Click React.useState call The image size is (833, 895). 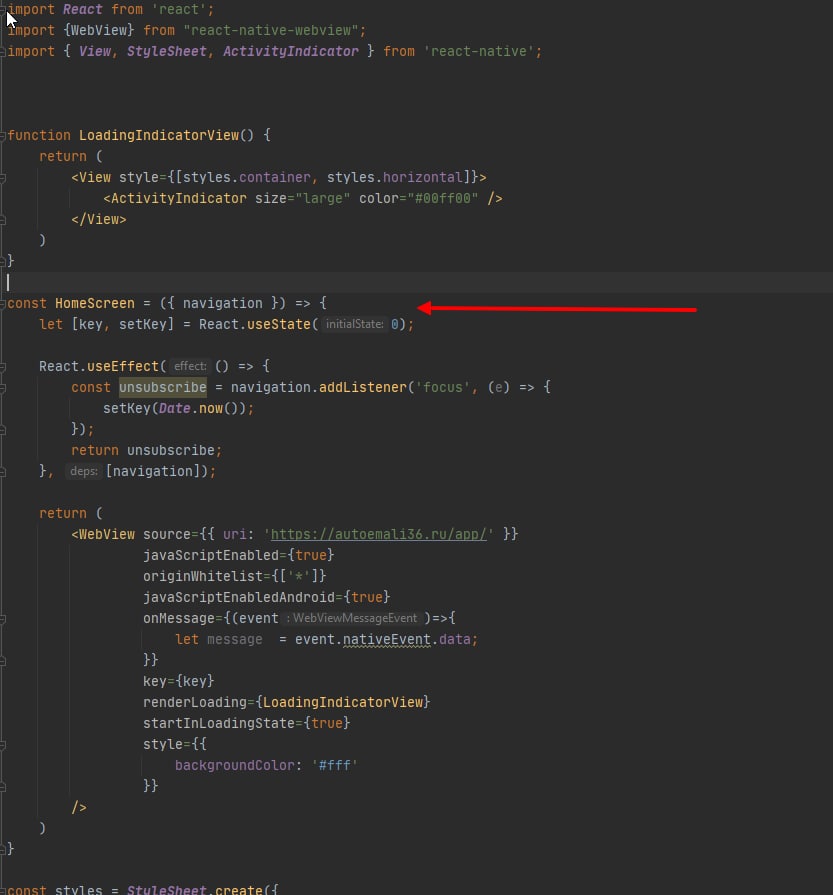pyautogui.click(x=255, y=324)
